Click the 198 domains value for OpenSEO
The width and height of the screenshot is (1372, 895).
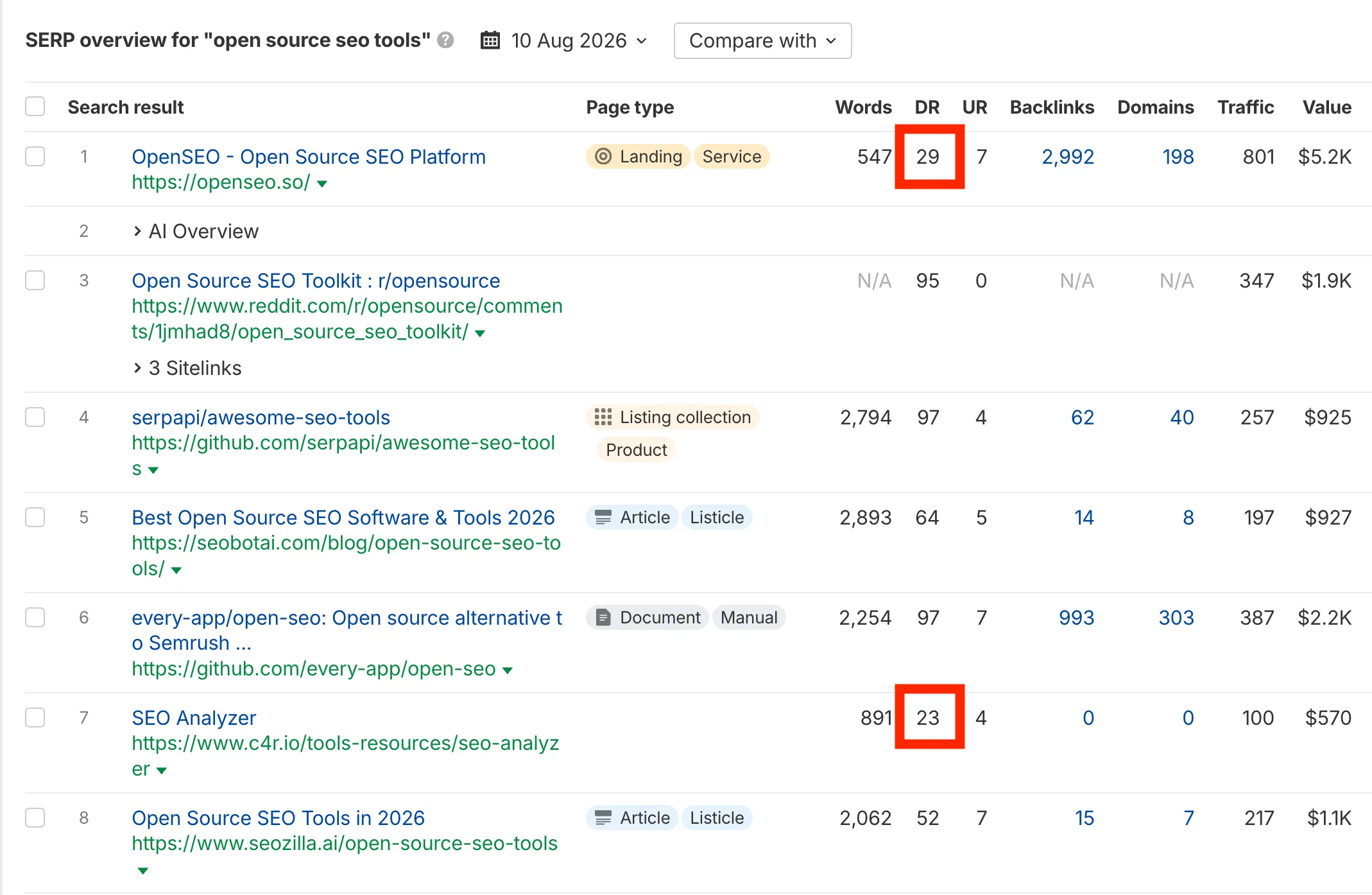pyautogui.click(x=1178, y=157)
